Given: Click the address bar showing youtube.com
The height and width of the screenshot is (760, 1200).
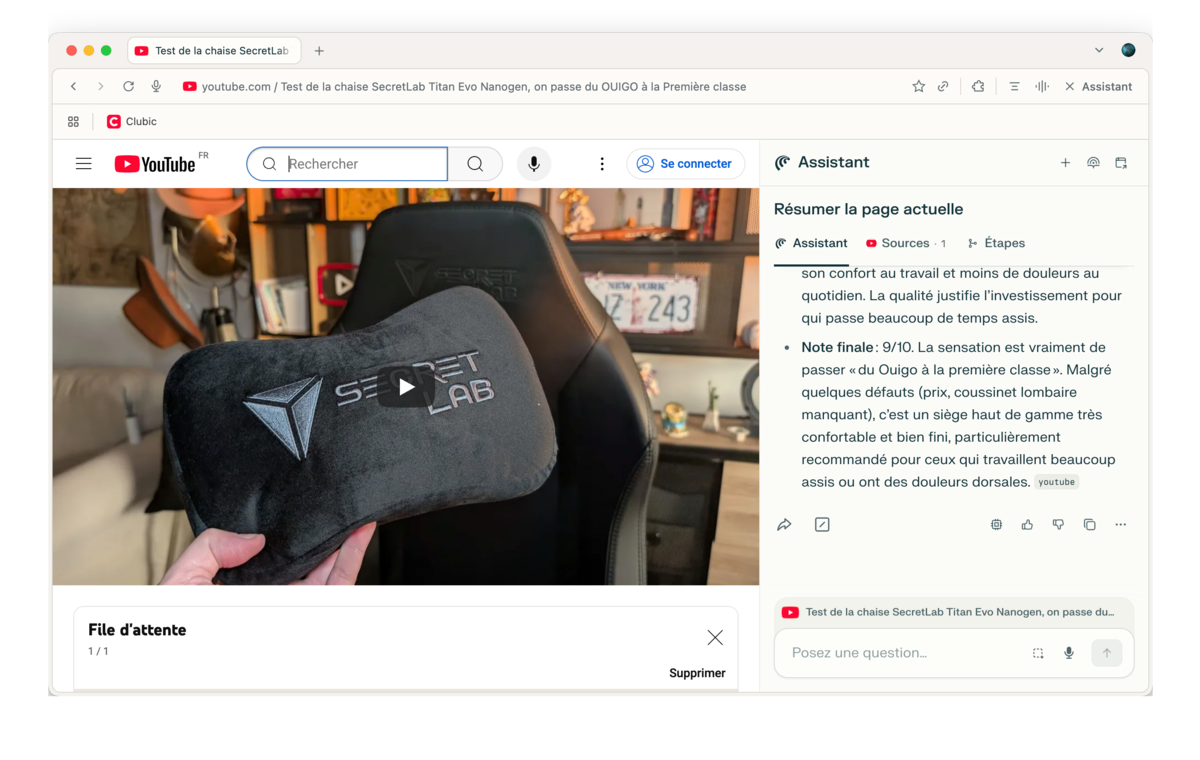Looking at the screenshot, I should (x=464, y=87).
